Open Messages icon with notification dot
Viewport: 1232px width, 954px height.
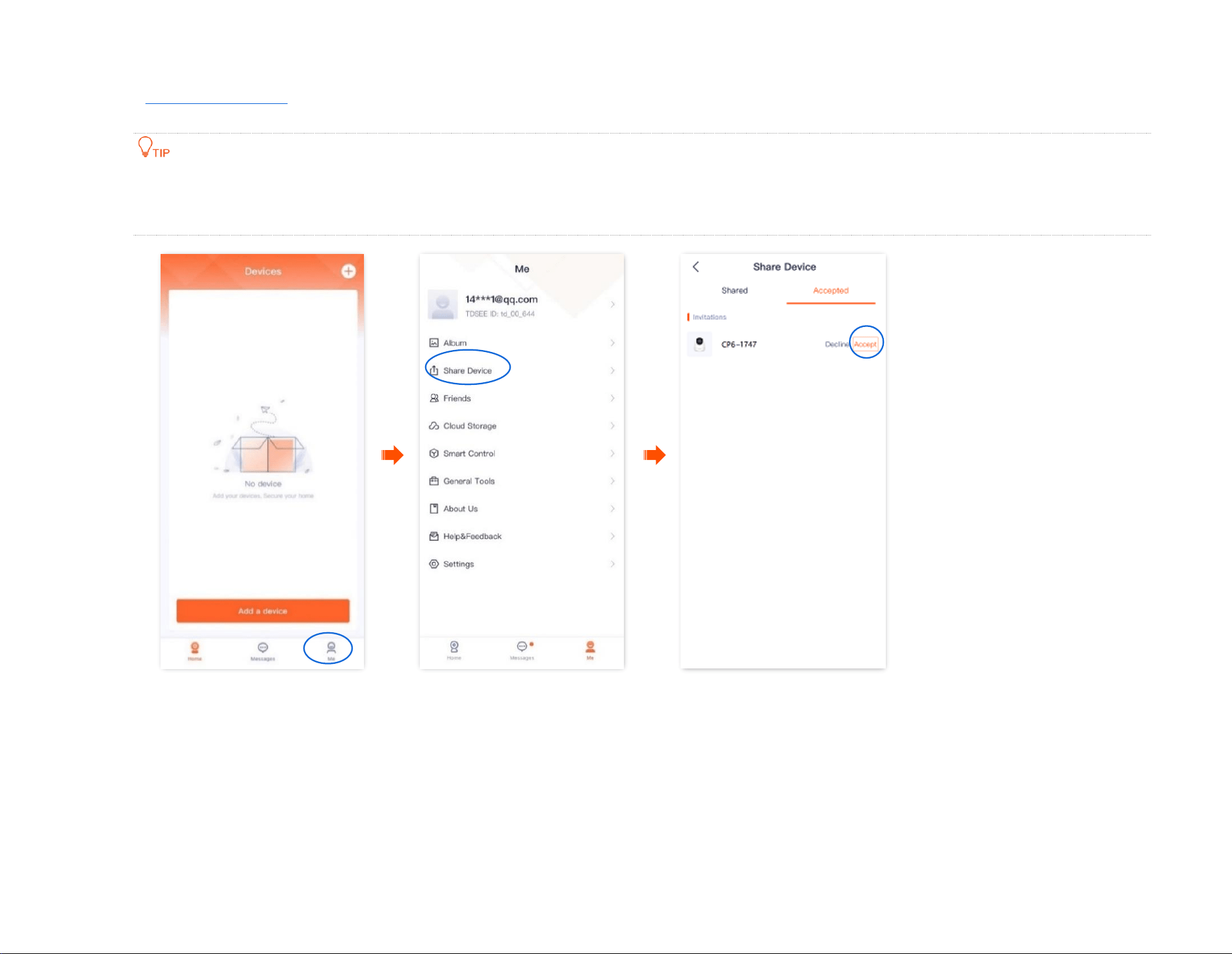click(x=523, y=649)
